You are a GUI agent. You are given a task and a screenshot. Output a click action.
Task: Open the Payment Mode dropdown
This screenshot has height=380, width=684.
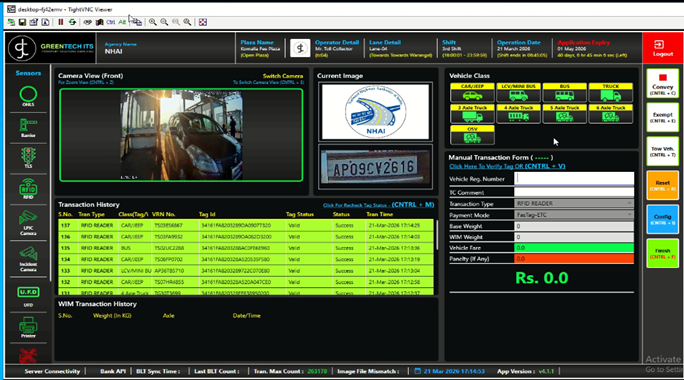click(x=574, y=215)
